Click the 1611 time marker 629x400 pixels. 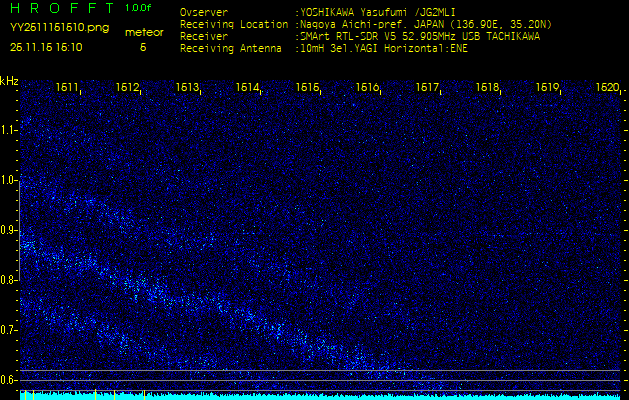(68, 88)
